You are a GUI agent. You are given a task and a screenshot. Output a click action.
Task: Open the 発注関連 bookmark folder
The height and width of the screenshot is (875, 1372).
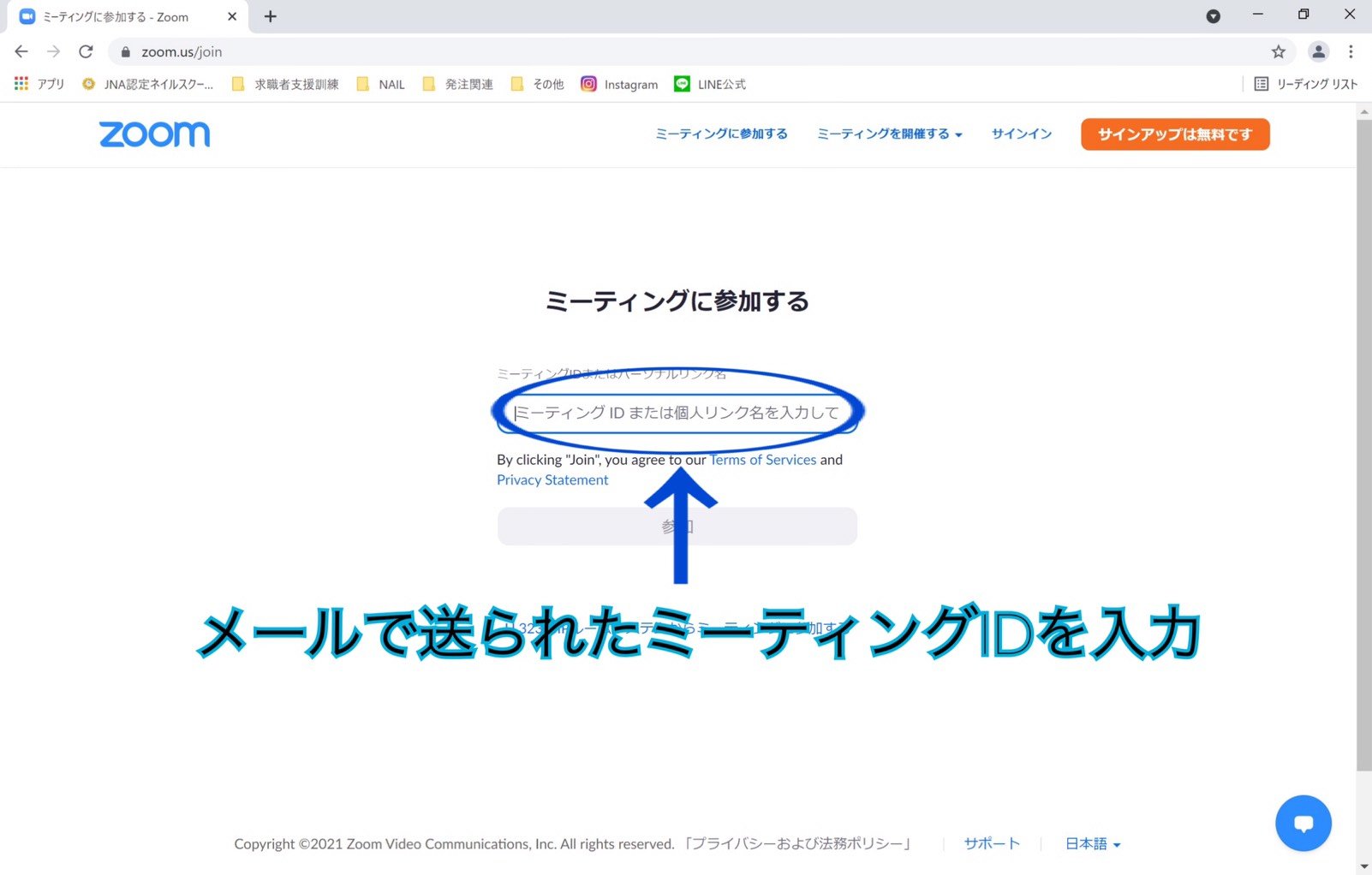tap(457, 84)
